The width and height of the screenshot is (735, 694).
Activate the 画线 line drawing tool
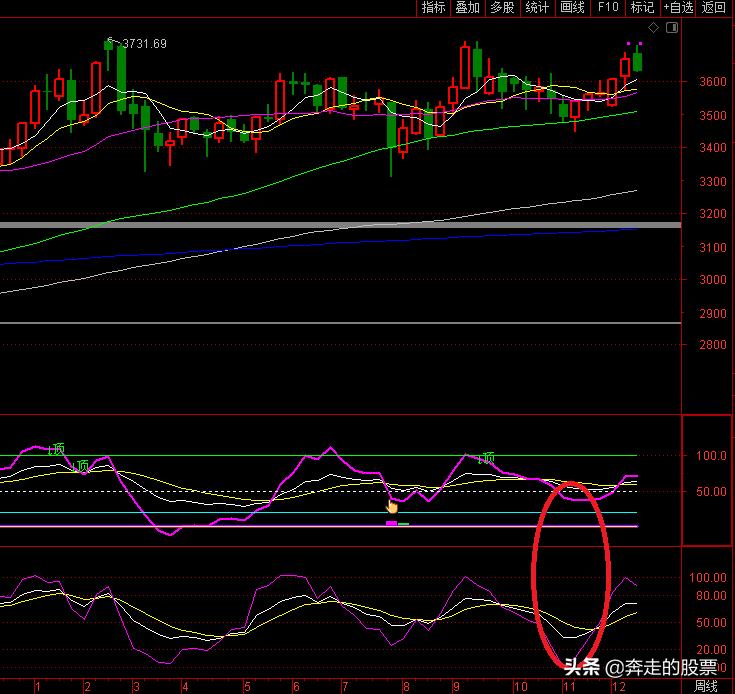pos(572,8)
